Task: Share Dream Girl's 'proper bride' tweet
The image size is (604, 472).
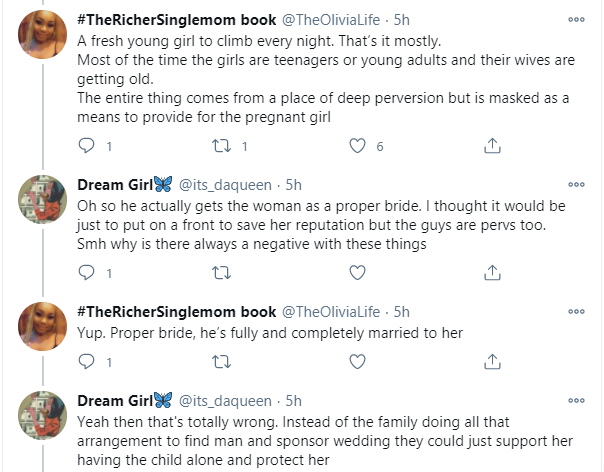Action: pos(492,272)
